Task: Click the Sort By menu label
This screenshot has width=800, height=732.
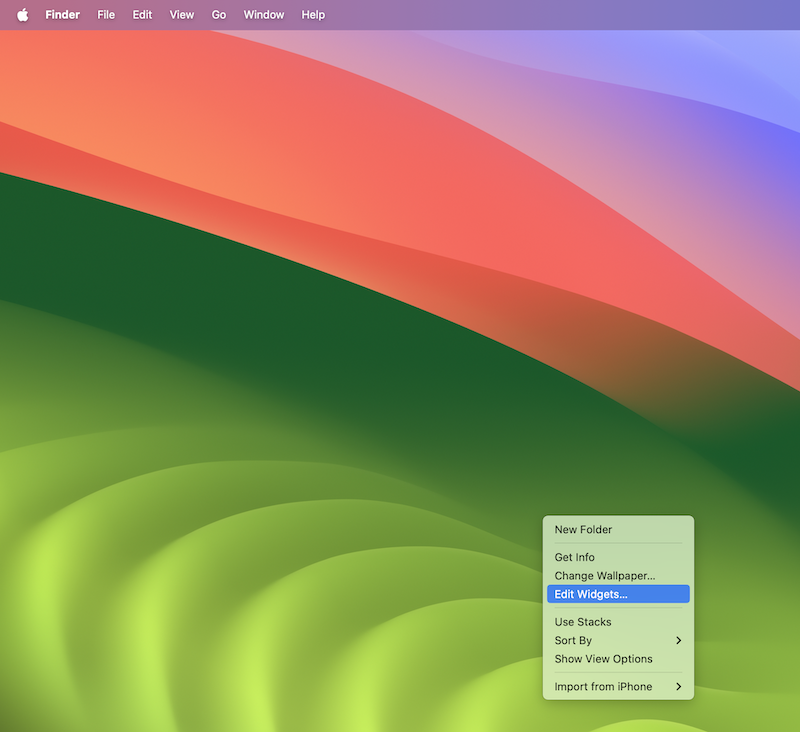Action: (x=573, y=640)
